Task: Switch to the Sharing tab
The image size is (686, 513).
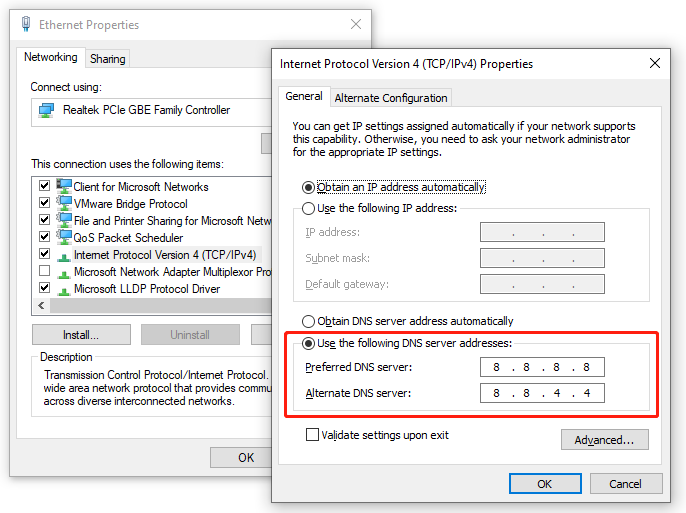Action: tap(108, 59)
